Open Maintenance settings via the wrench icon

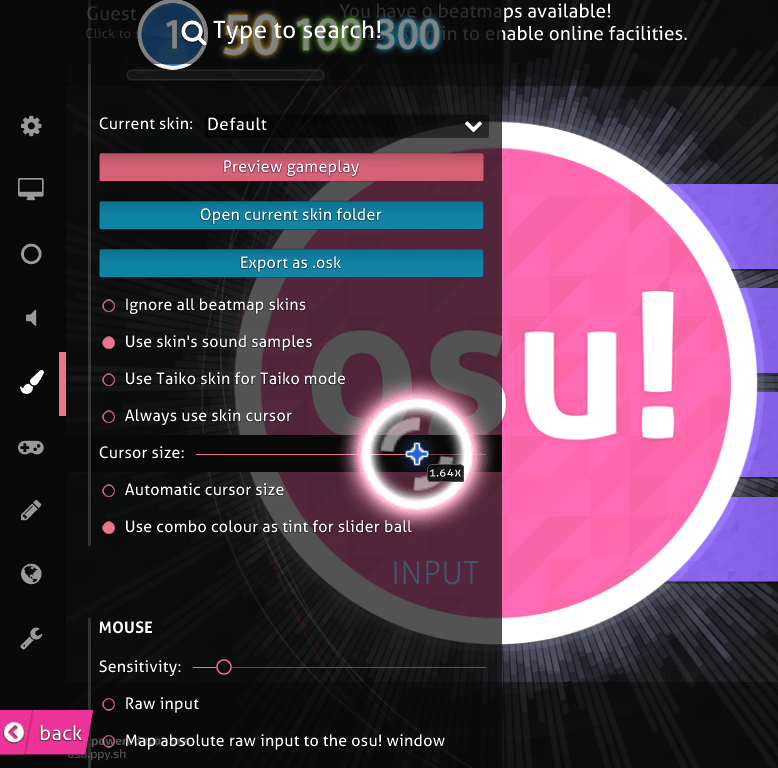pyautogui.click(x=31, y=639)
